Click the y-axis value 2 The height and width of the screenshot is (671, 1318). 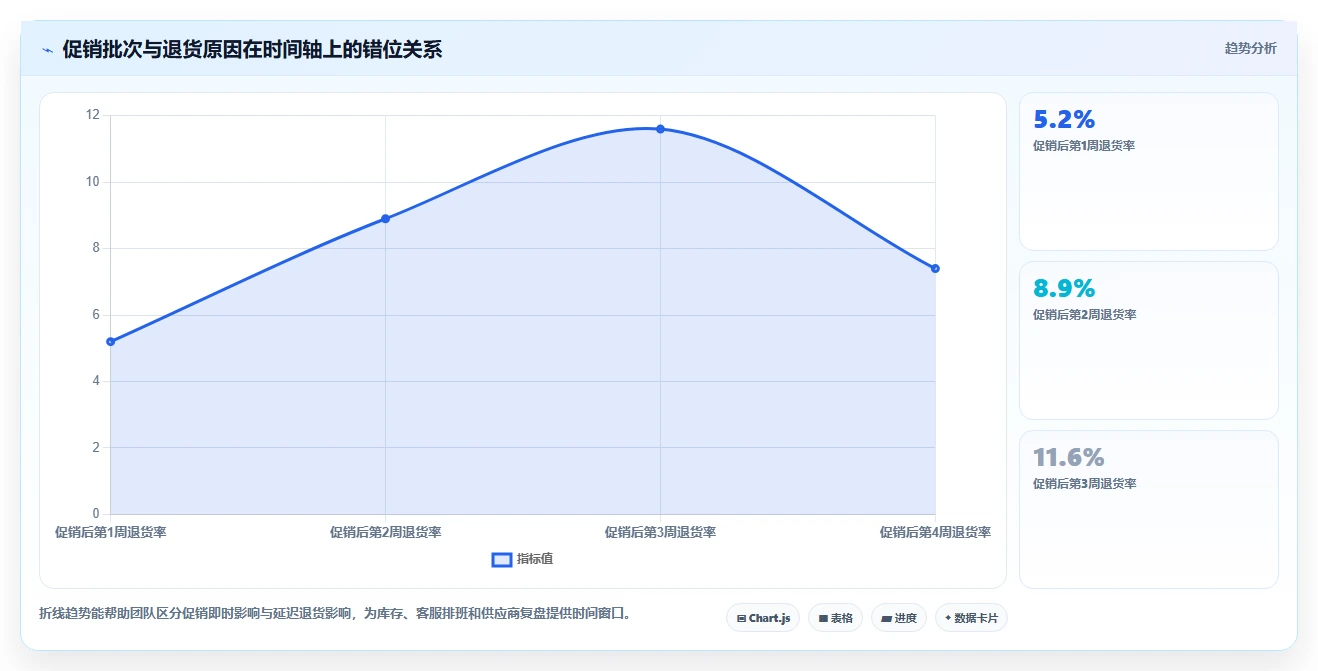coord(96,447)
